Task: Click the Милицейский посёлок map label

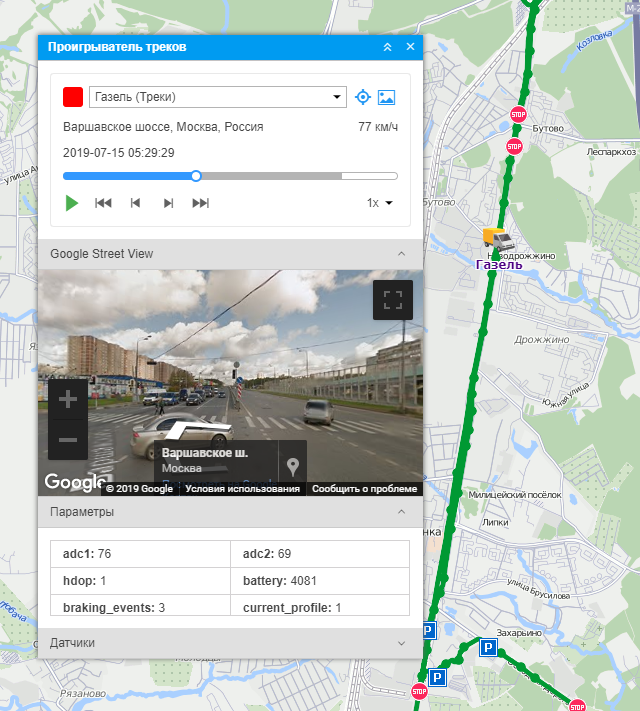Action: tap(515, 495)
